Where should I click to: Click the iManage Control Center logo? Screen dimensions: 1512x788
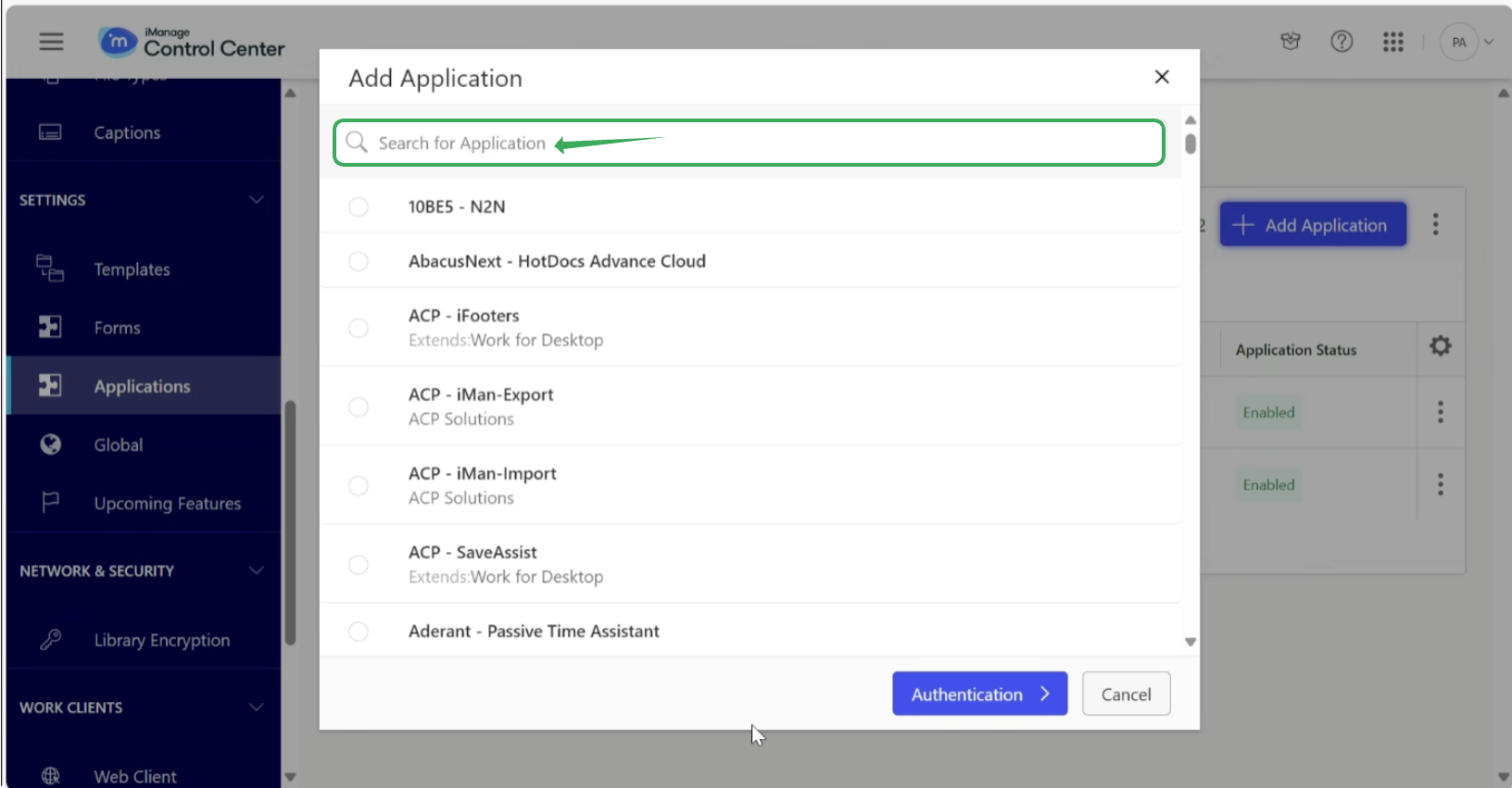tap(192, 42)
